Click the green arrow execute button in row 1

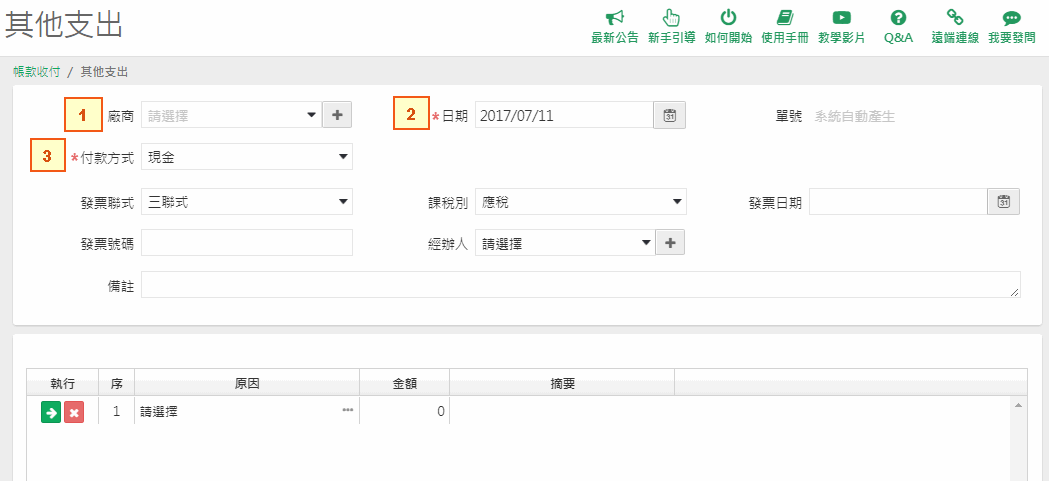[x=50, y=411]
